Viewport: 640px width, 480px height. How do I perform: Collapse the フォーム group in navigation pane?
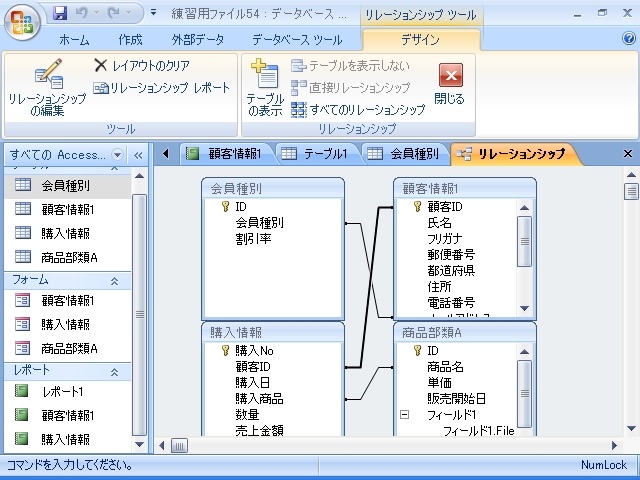click(x=114, y=281)
